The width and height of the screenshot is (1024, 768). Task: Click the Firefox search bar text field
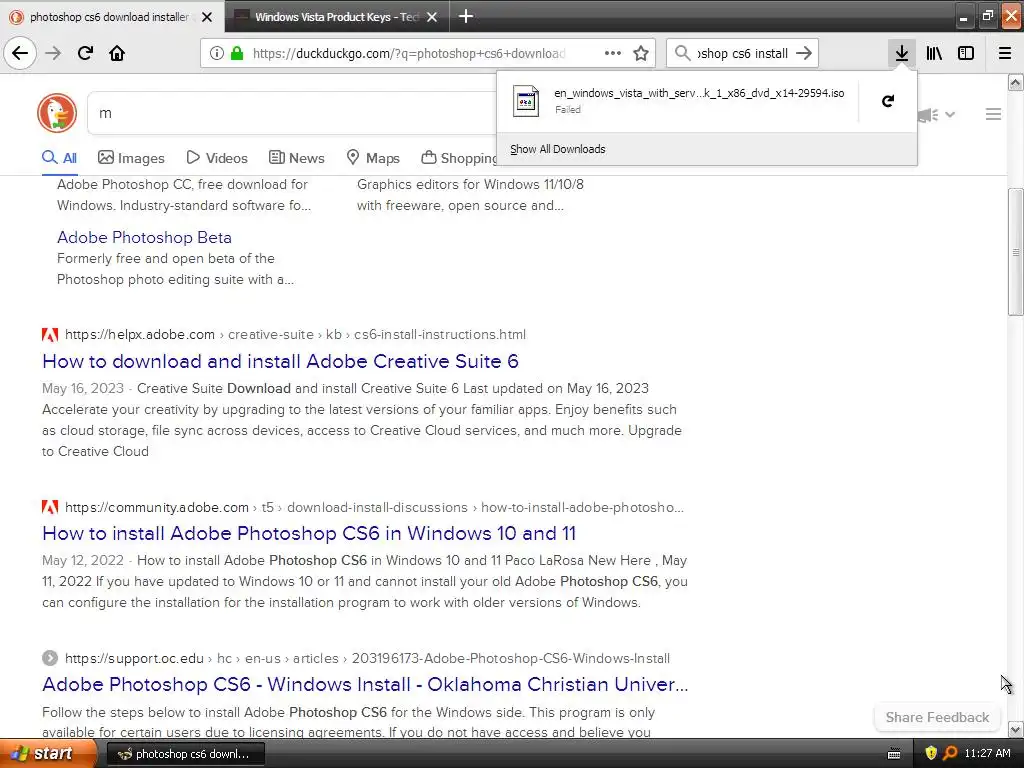pyautogui.click(x=743, y=54)
